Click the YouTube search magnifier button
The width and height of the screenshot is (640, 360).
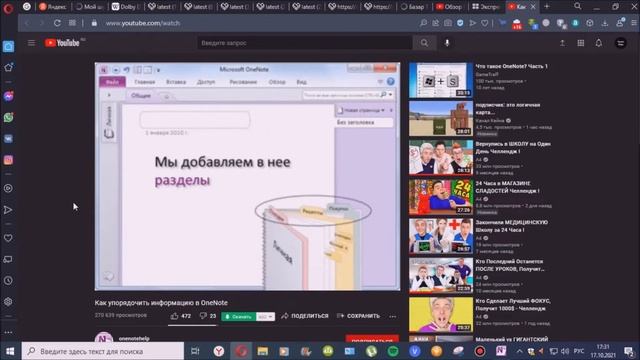pos(424,42)
